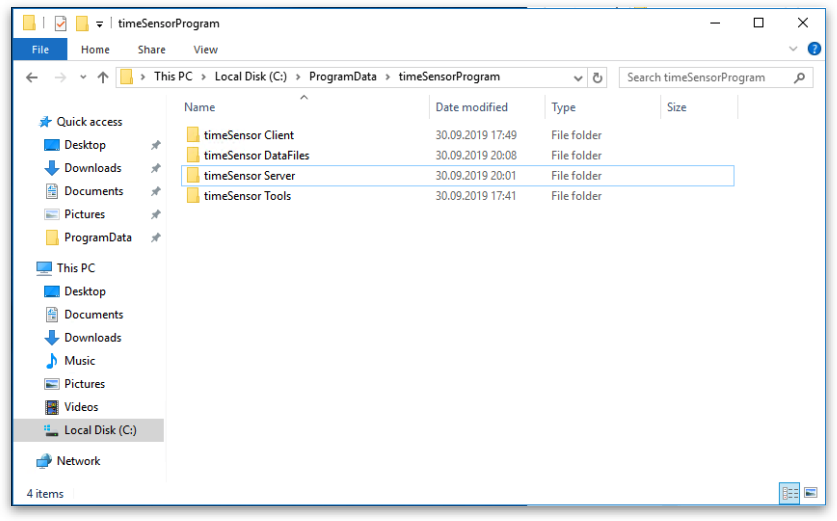837x521 pixels.
Task: Open pinned Pictures under Quick access
Action: (x=84, y=214)
